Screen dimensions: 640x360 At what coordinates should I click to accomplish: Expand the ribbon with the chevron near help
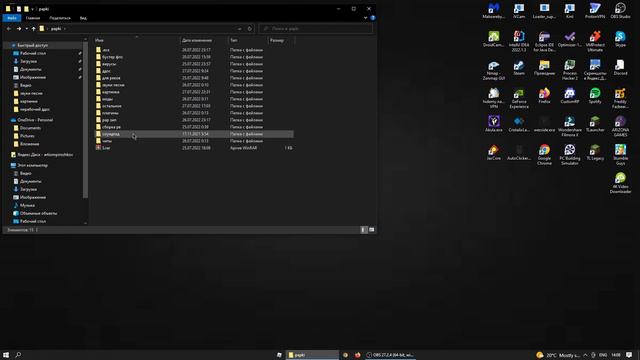(x=365, y=18)
